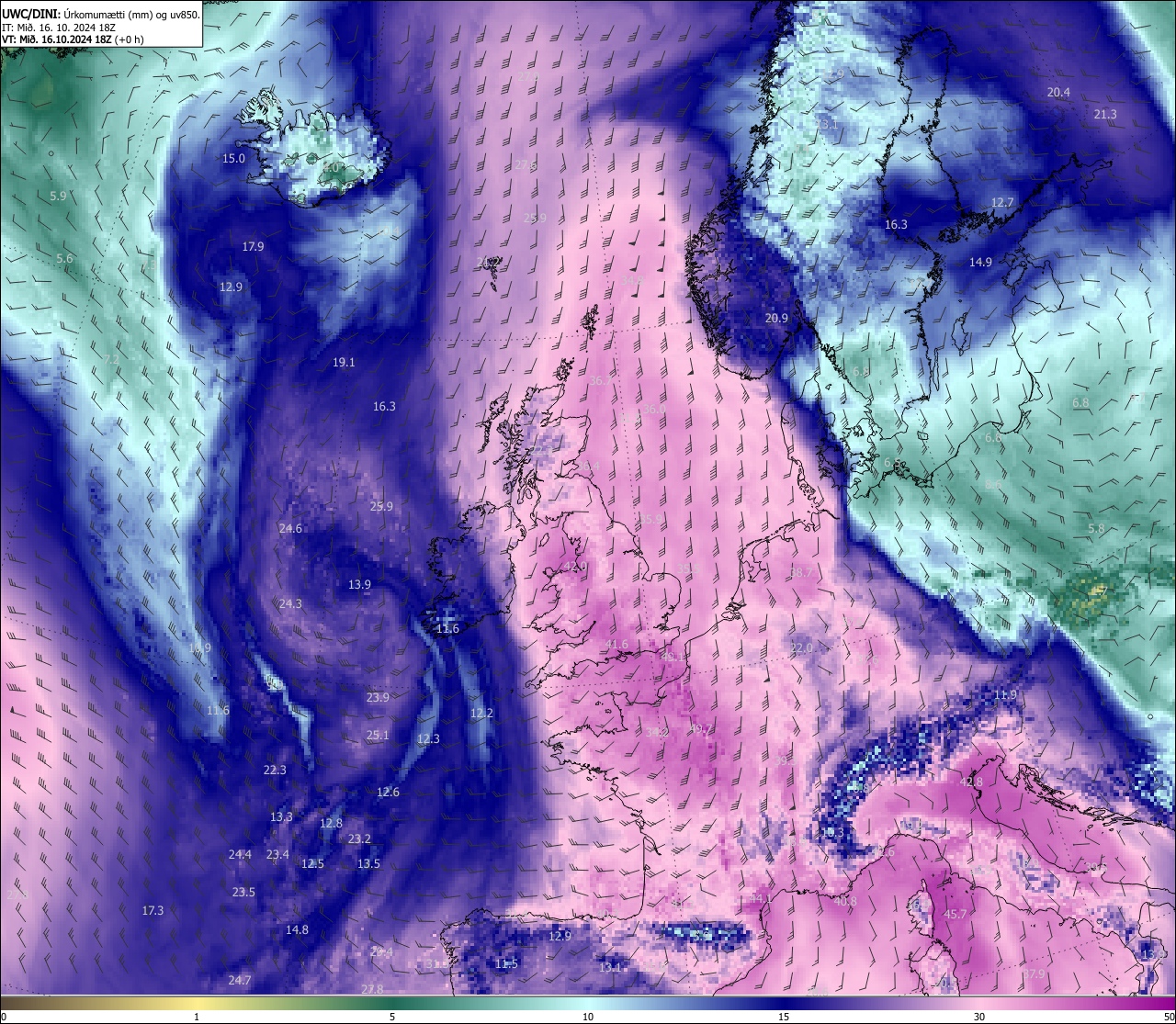Click the 24.4 value on the map

[240, 854]
